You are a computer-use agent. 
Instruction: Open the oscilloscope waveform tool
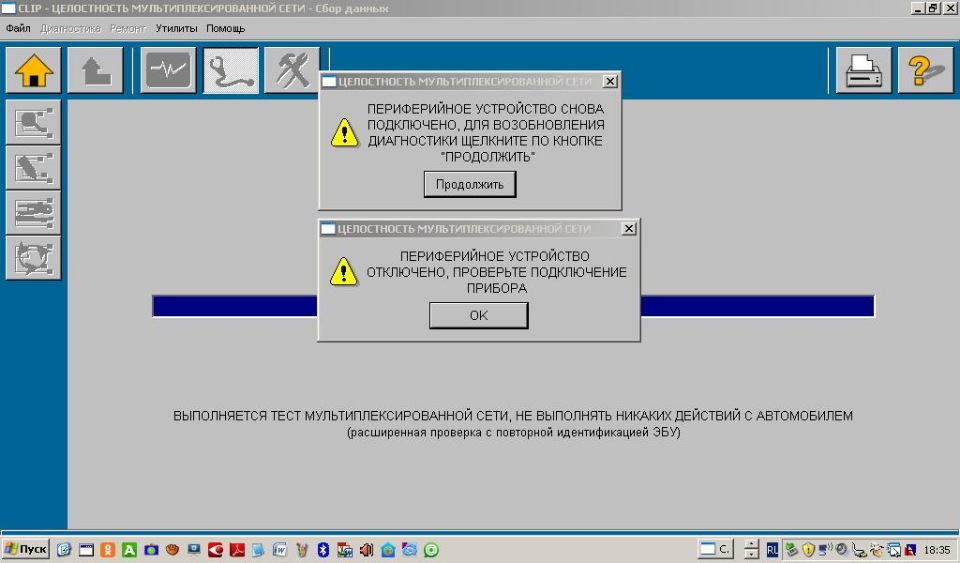(168, 71)
